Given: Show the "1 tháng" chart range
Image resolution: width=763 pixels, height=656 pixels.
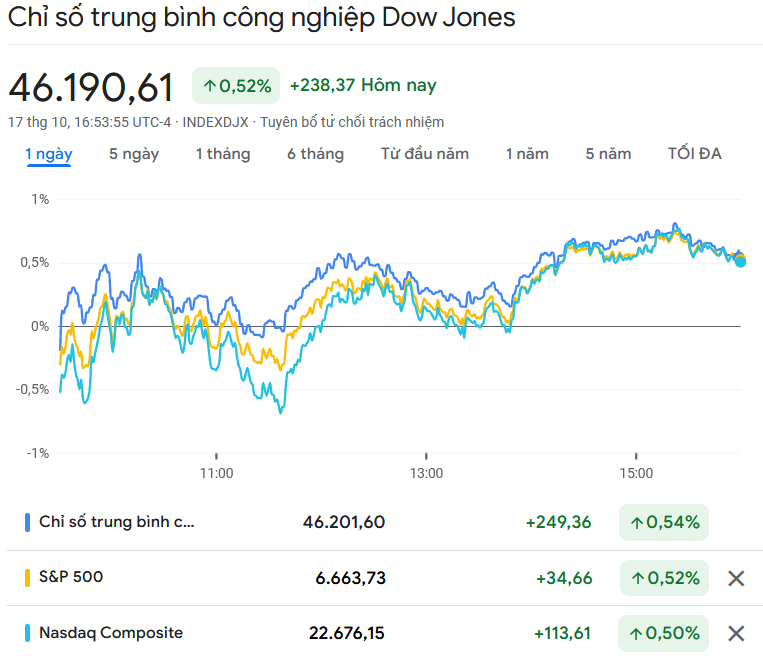Looking at the screenshot, I should (223, 154).
